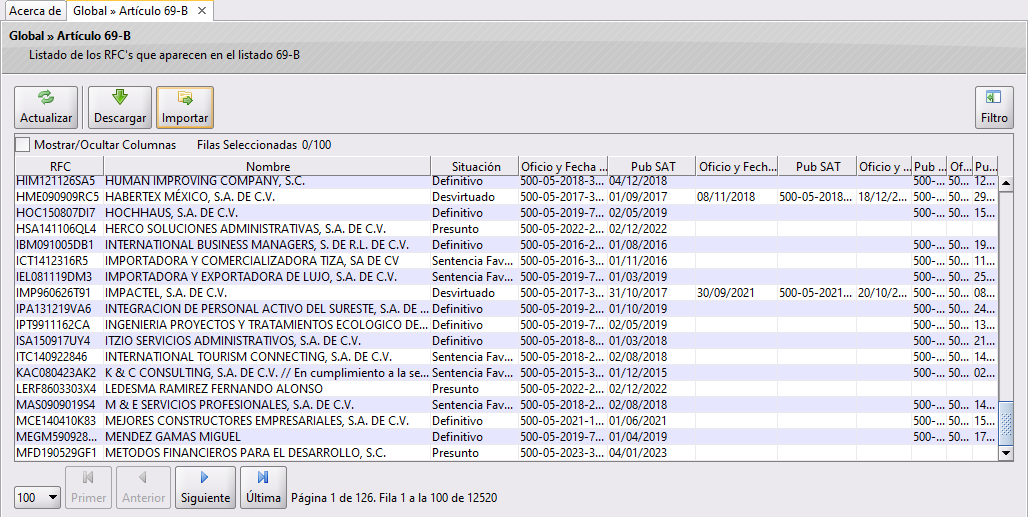Screen dimensions: 1028x517
Task: Select row IMPACTEL, S.A. DE C.V.
Action: [x=506, y=293]
